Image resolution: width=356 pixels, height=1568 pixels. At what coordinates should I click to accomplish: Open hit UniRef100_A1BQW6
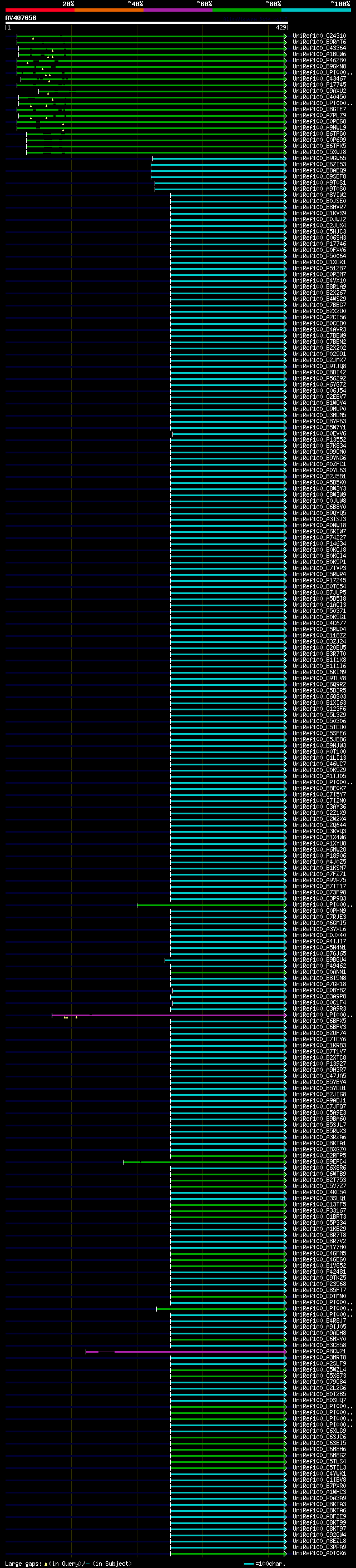coord(319,54)
